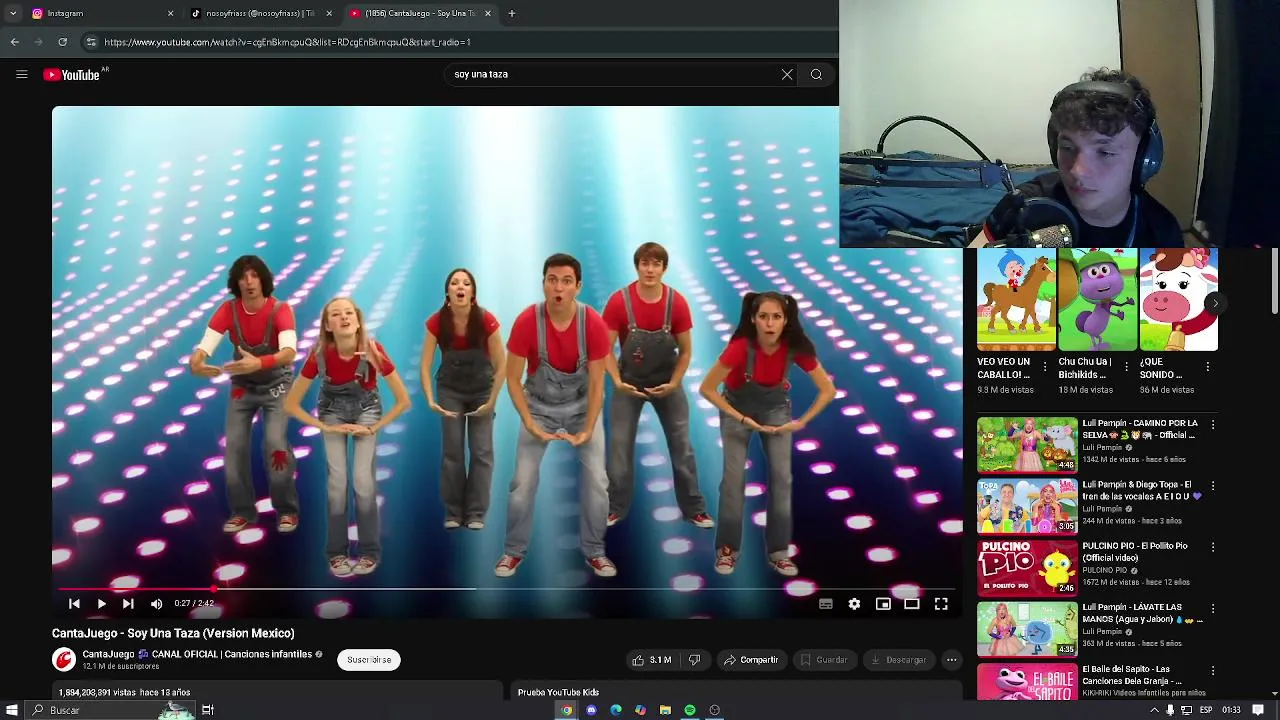The width and height of the screenshot is (1280, 720).
Task: Open the CantaJuego channel avatar
Action: click(64, 660)
